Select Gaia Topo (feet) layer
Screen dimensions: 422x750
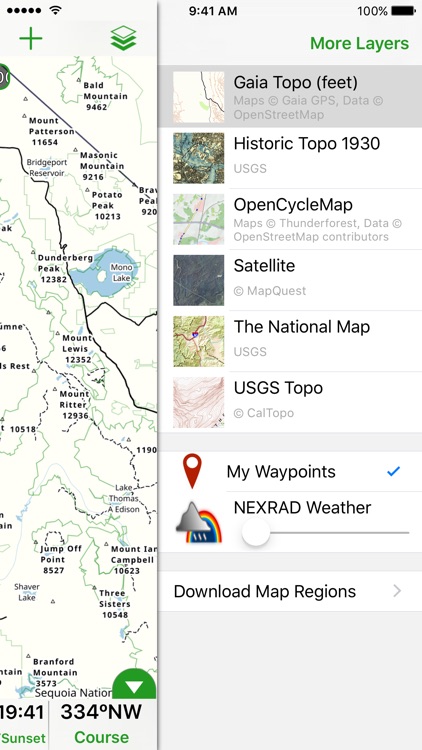(x=290, y=97)
